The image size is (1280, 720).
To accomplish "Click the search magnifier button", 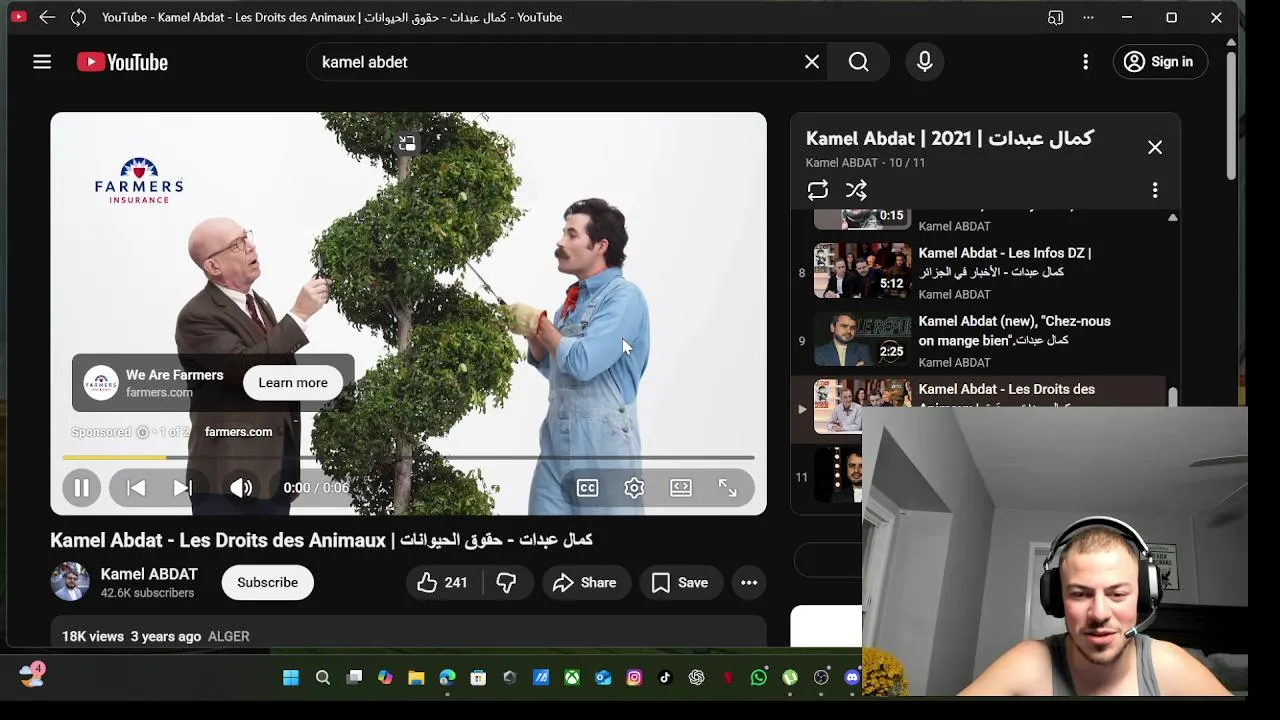I will 859,62.
